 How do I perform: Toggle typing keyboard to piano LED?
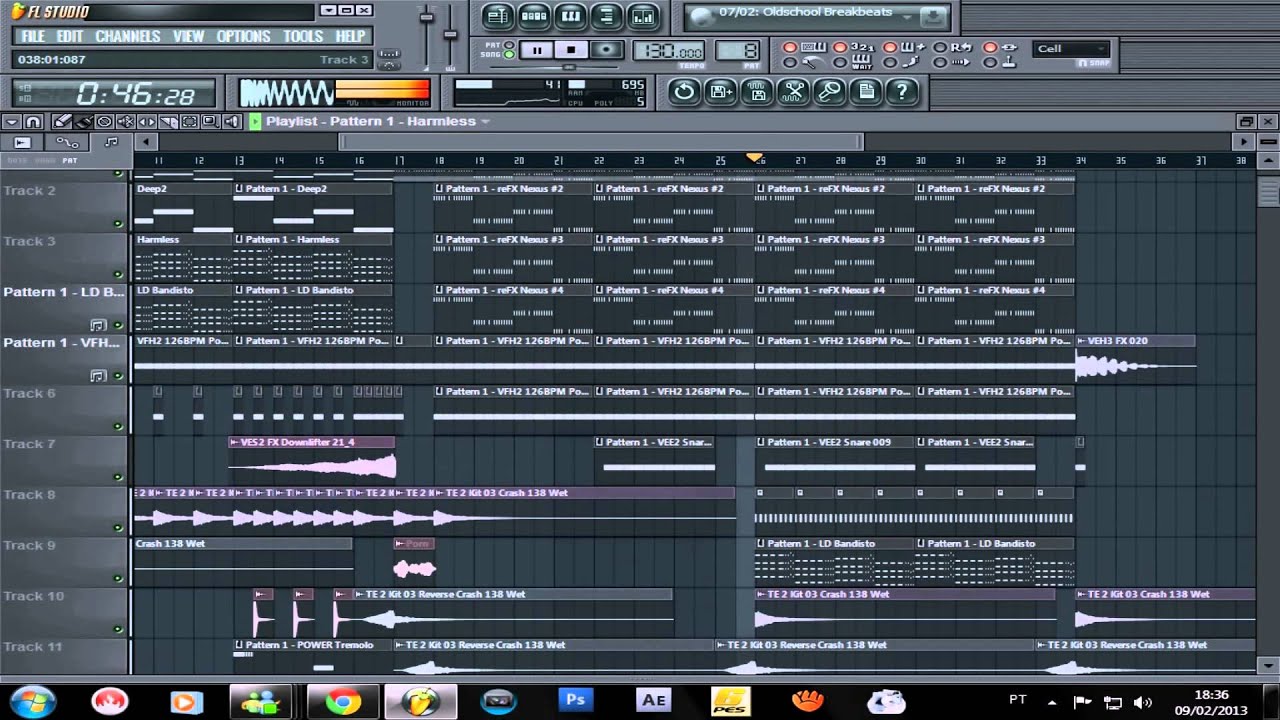(790, 47)
